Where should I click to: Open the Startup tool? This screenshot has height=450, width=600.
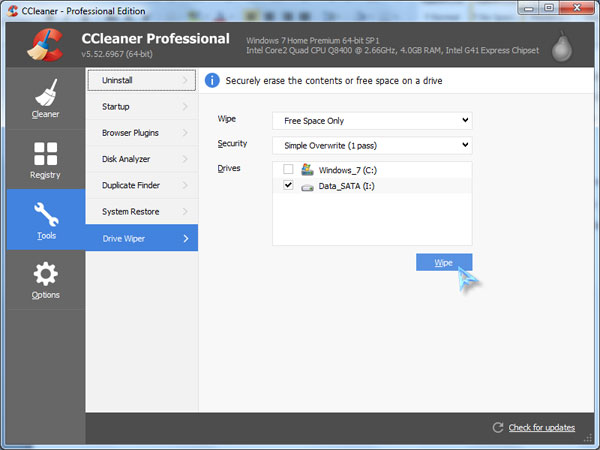142,106
